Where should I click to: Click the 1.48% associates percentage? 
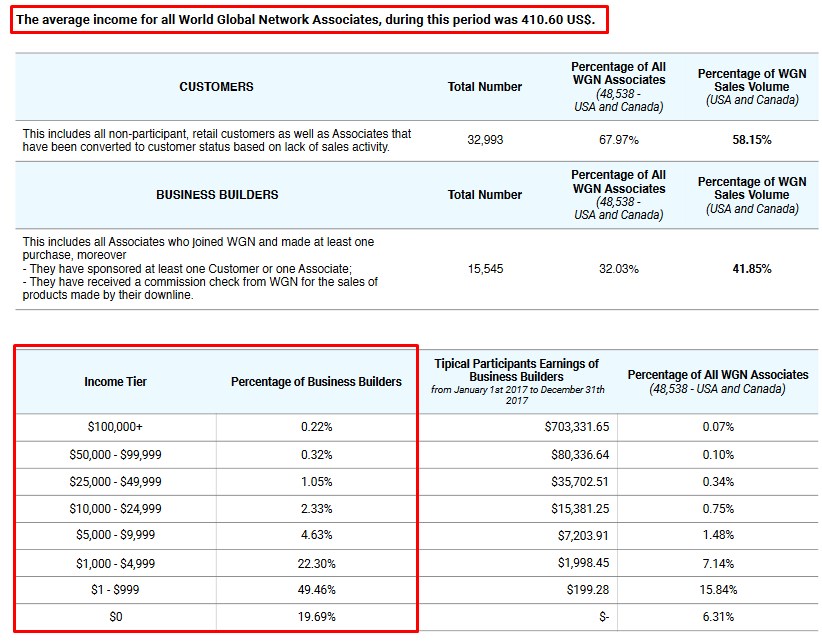point(718,535)
